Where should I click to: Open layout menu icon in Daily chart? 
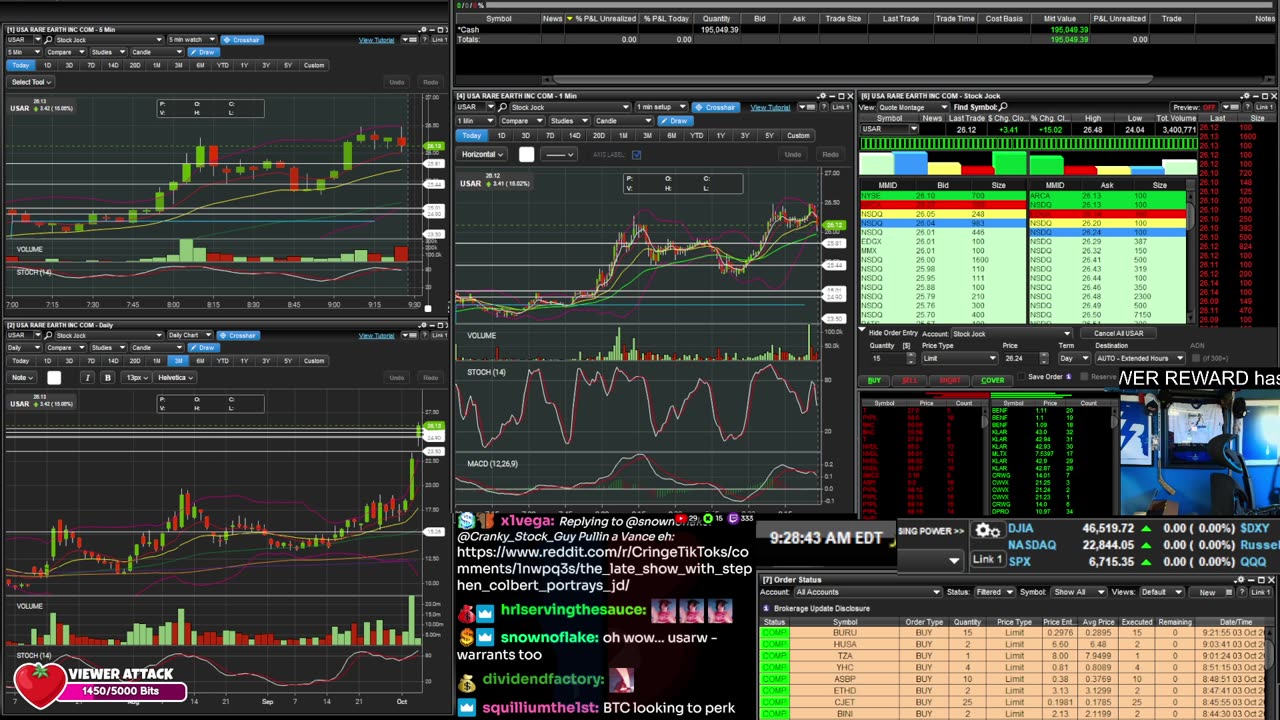(x=410, y=335)
